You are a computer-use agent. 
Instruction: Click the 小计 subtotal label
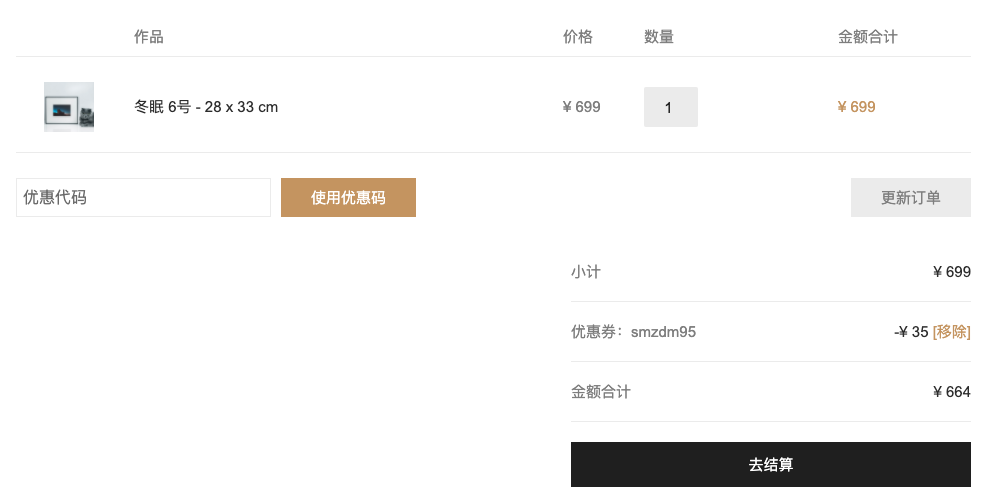586,272
